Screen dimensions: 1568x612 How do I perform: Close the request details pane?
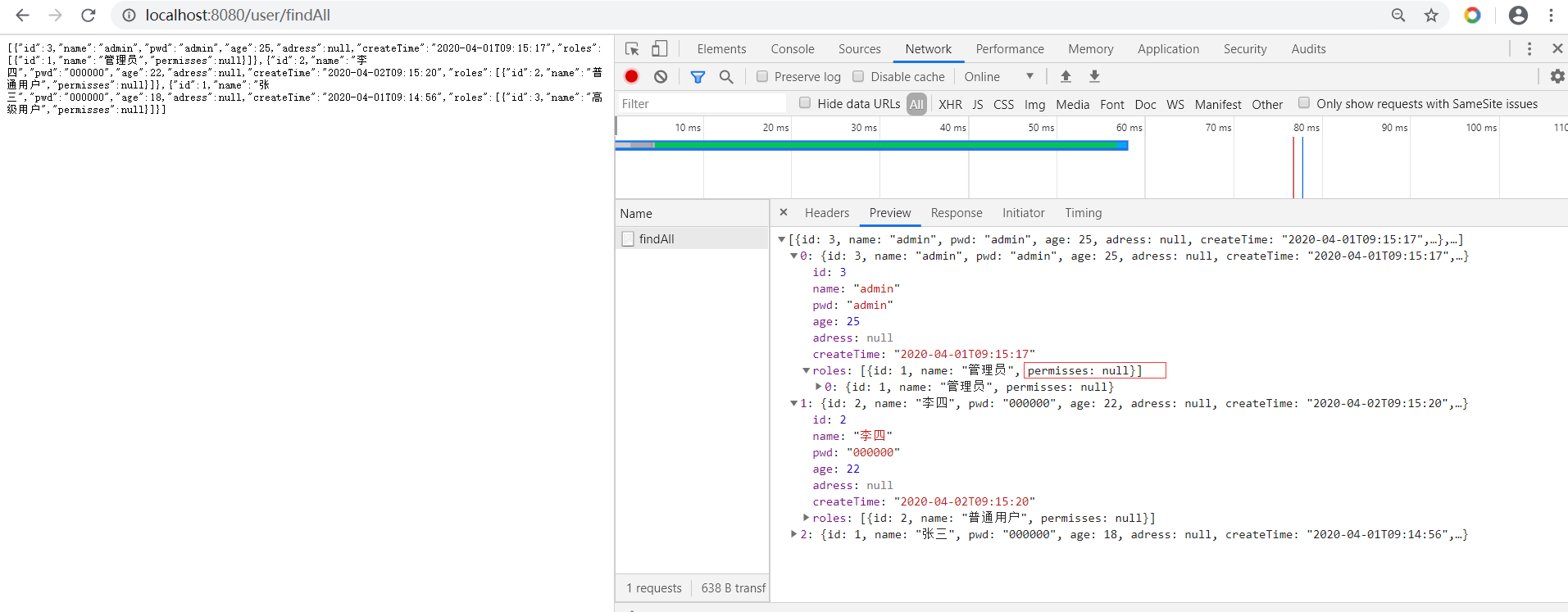point(784,212)
